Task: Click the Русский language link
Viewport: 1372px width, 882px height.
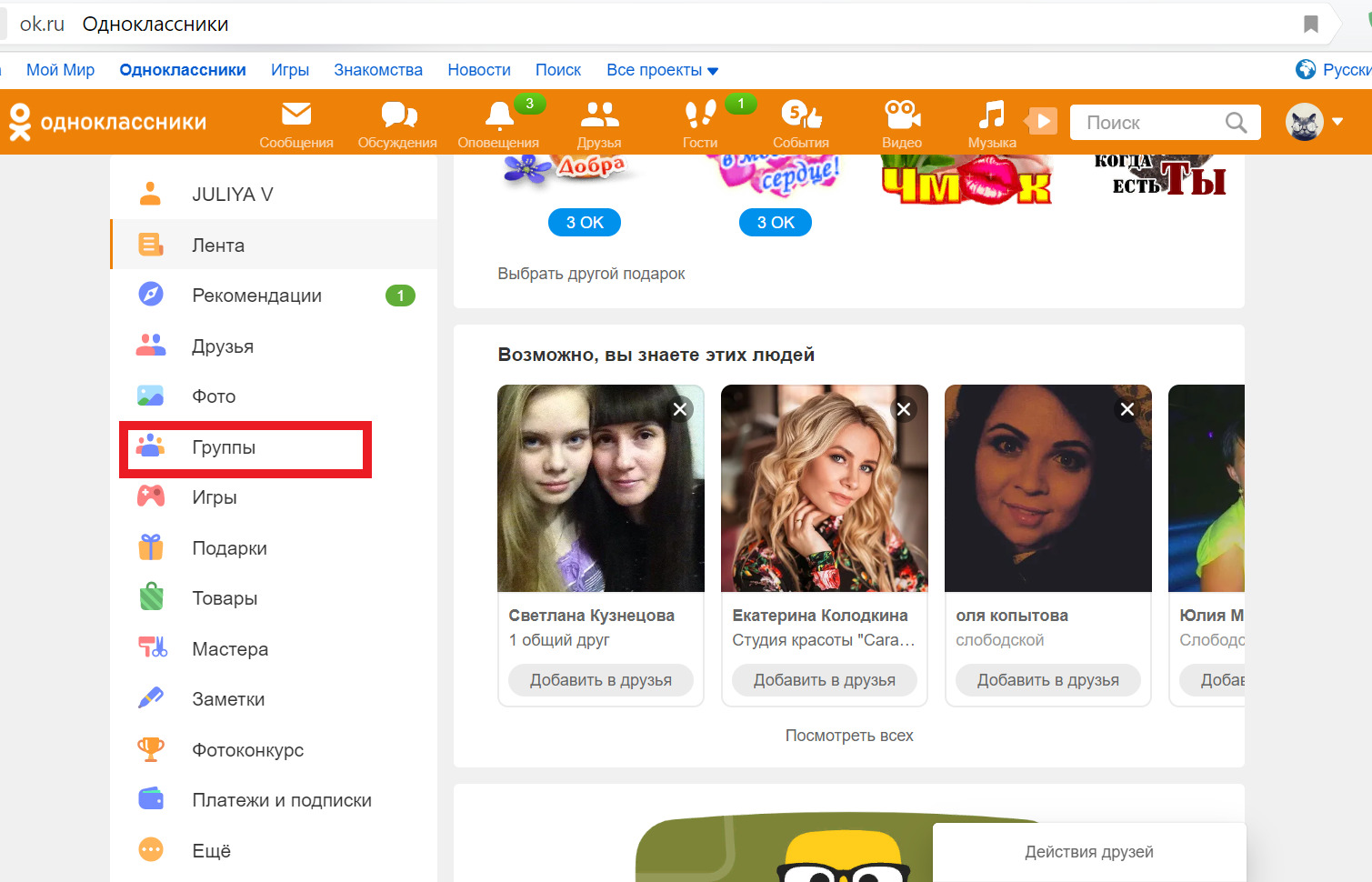Action: point(1347,70)
